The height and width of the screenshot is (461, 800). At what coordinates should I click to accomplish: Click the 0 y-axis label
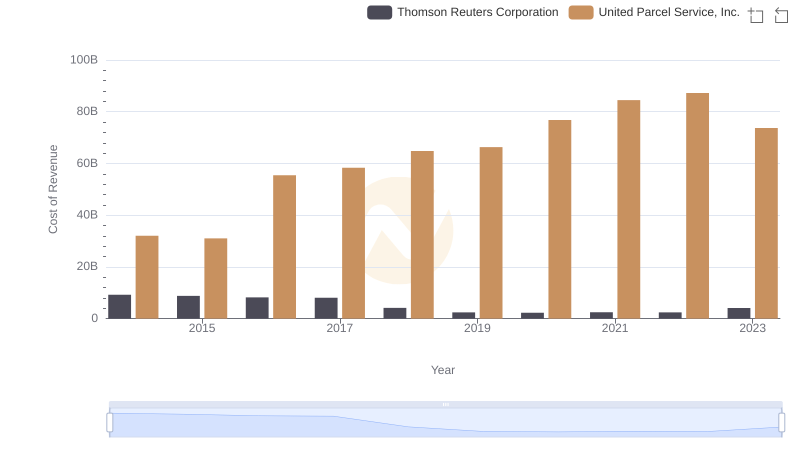(x=94, y=318)
